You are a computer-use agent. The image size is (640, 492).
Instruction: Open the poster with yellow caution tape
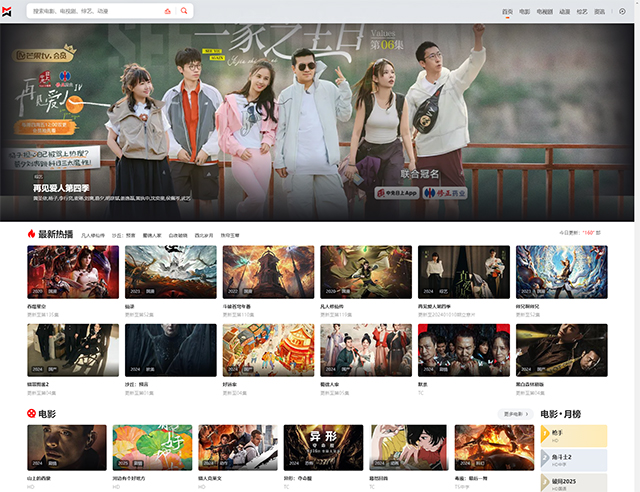click(x=562, y=350)
